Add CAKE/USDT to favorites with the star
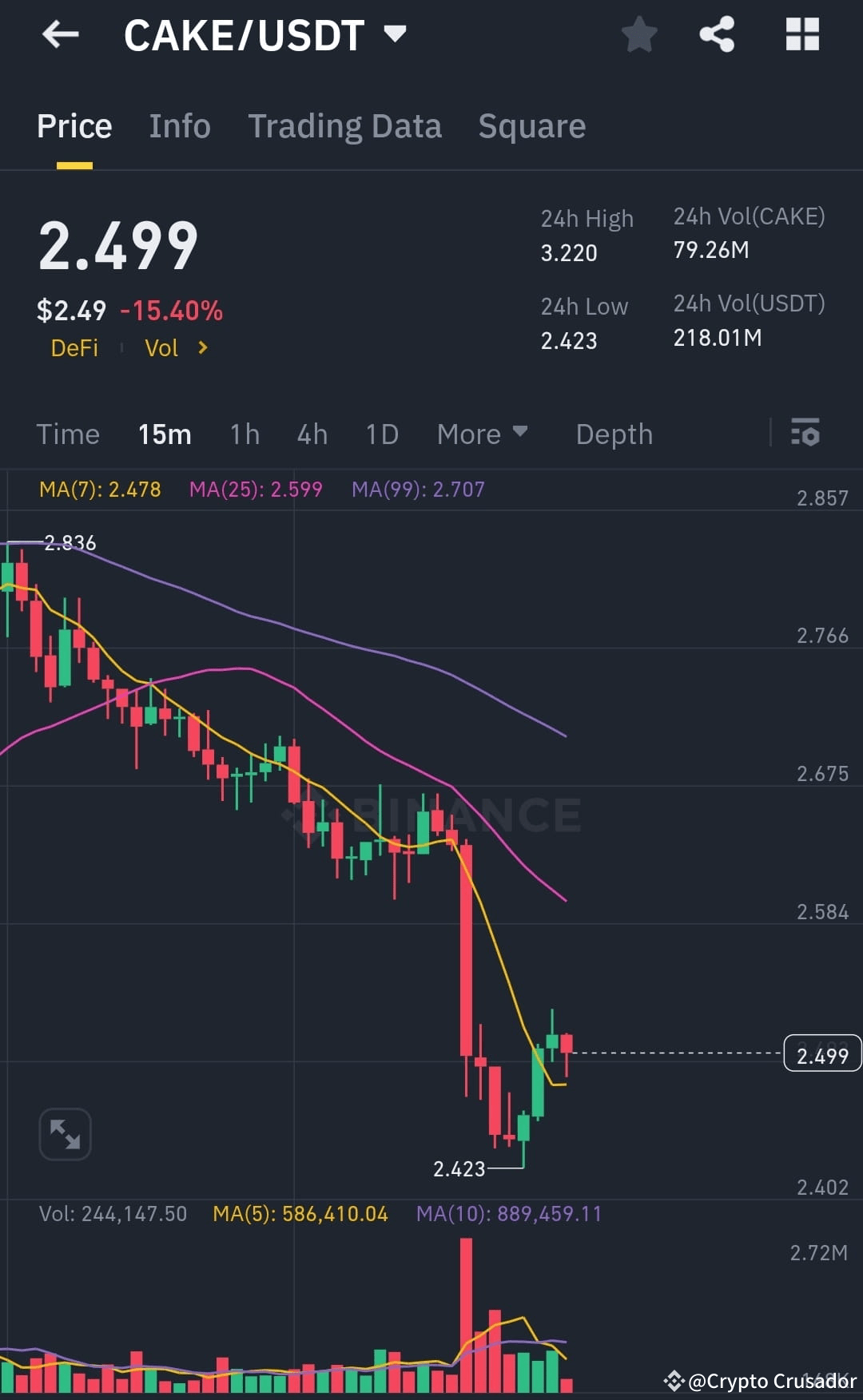 (639, 34)
